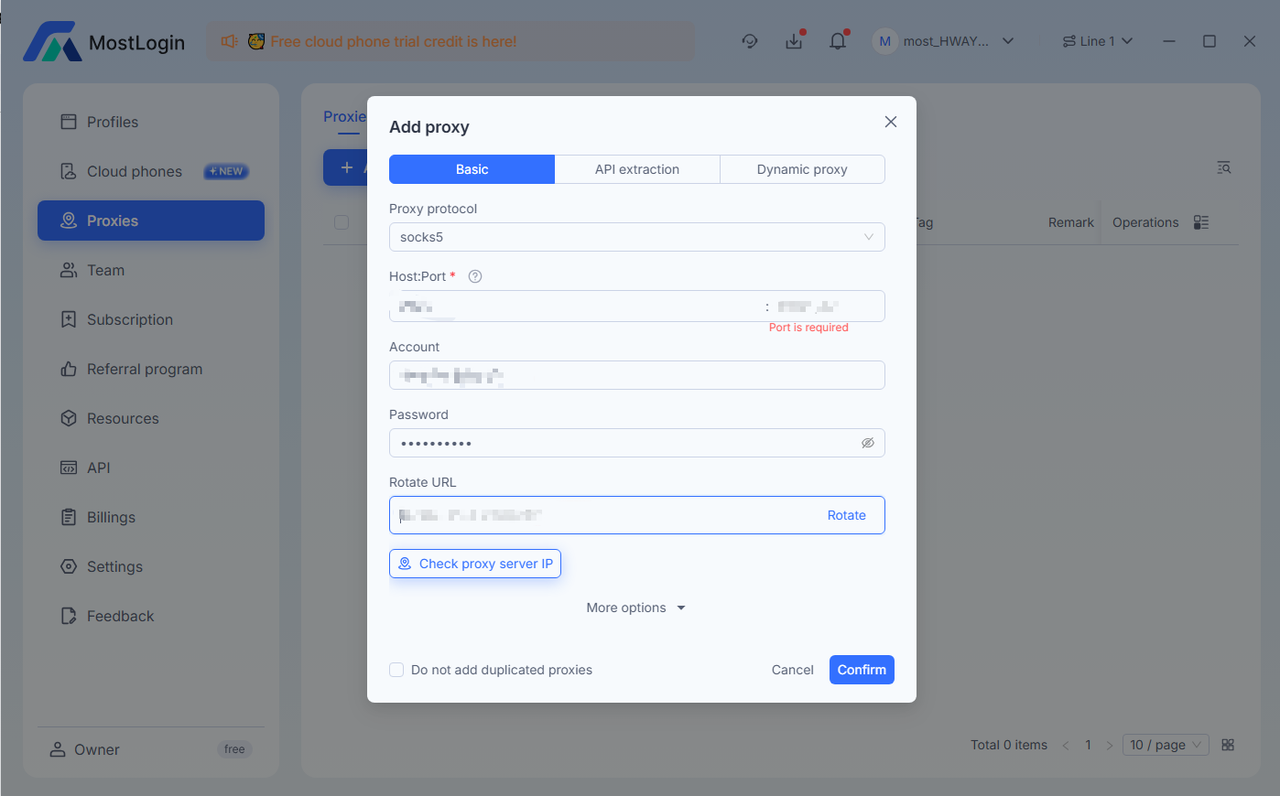Image resolution: width=1280 pixels, height=796 pixels.
Task: Switch layout with grid view icon
Action: 1228,745
